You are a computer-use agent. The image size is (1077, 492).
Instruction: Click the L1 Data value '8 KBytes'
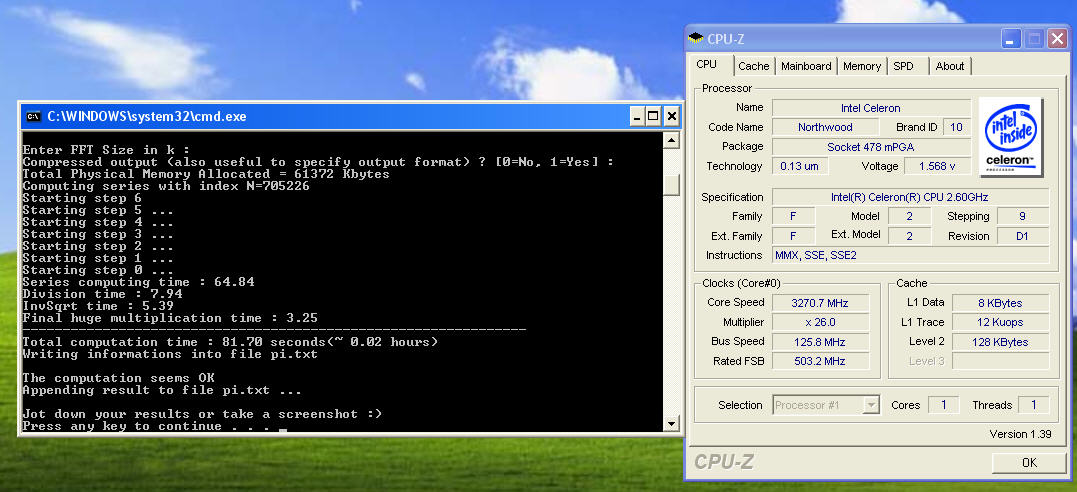[x=1000, y=303]
